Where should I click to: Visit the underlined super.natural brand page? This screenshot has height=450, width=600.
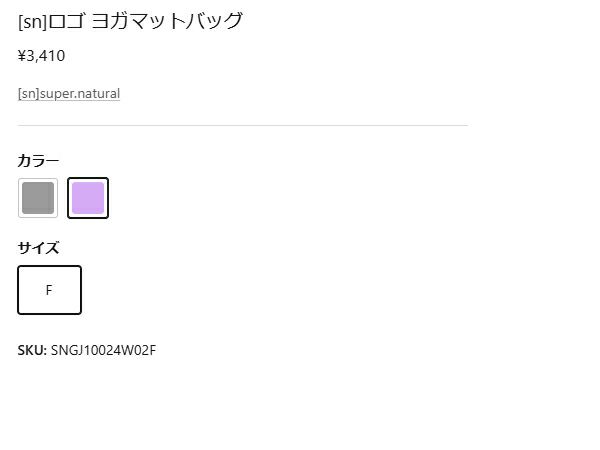point(69,94)
